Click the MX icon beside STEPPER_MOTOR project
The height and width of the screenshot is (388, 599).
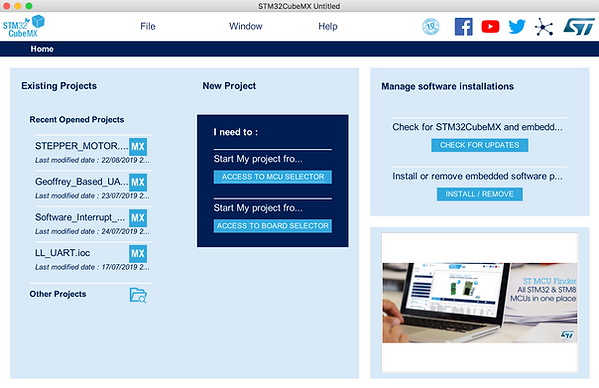[x=138, y=147]
